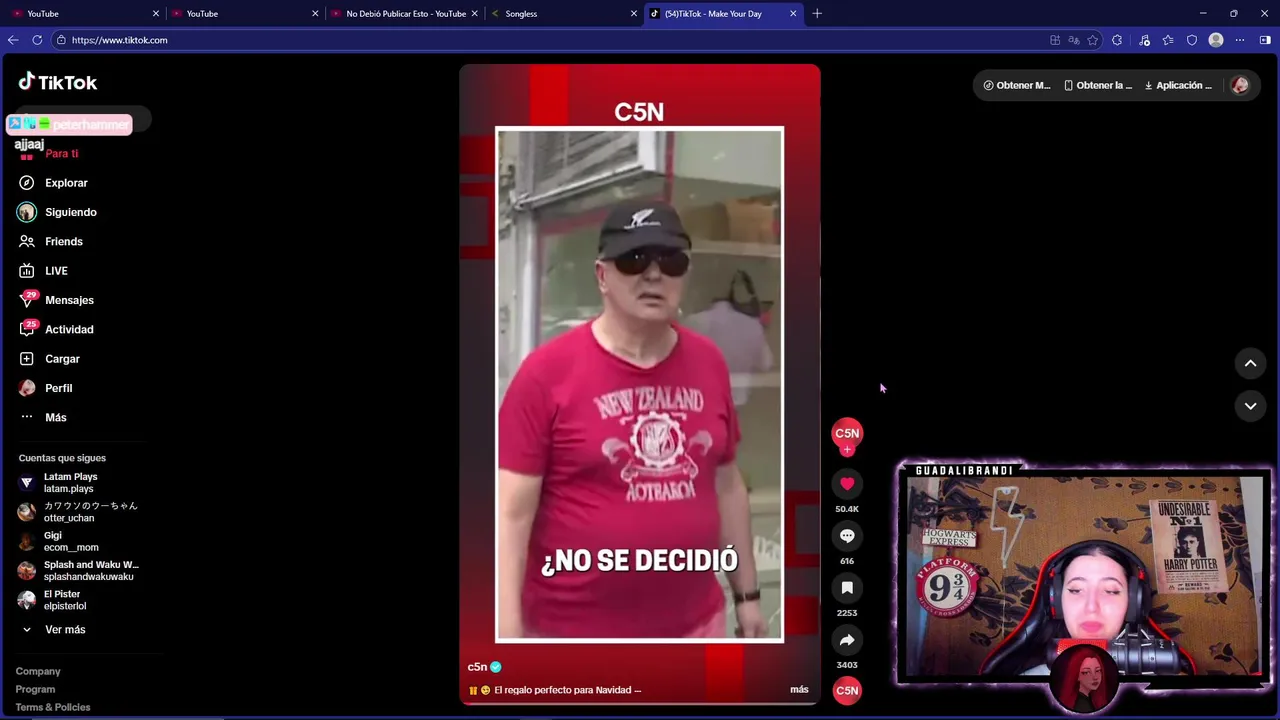Open TikTok profile avatar menu
This screenshot has height=720, width=1280.
tap(1240, 85)
